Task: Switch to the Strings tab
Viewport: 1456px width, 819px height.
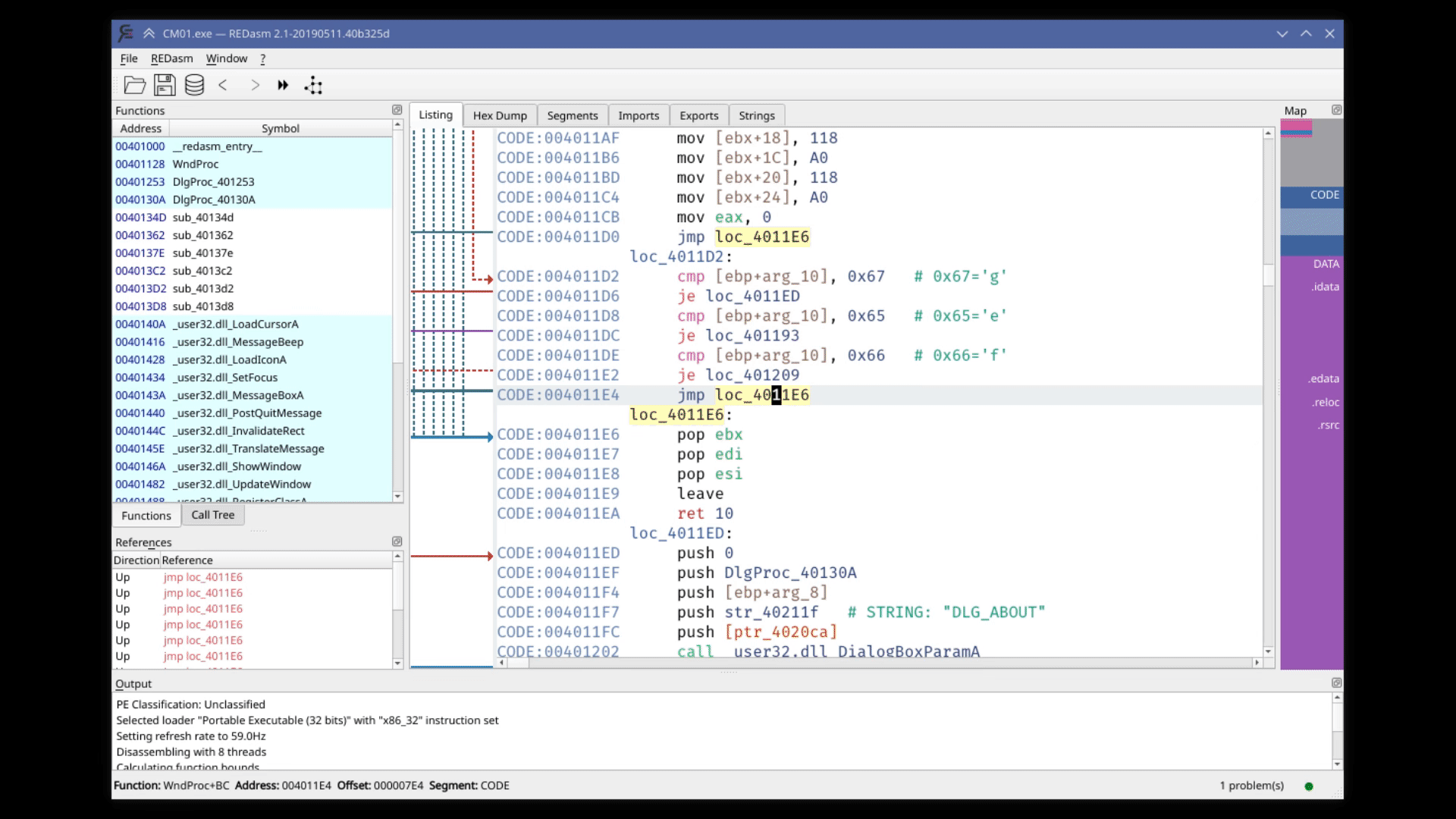Action: coord(756,115)
